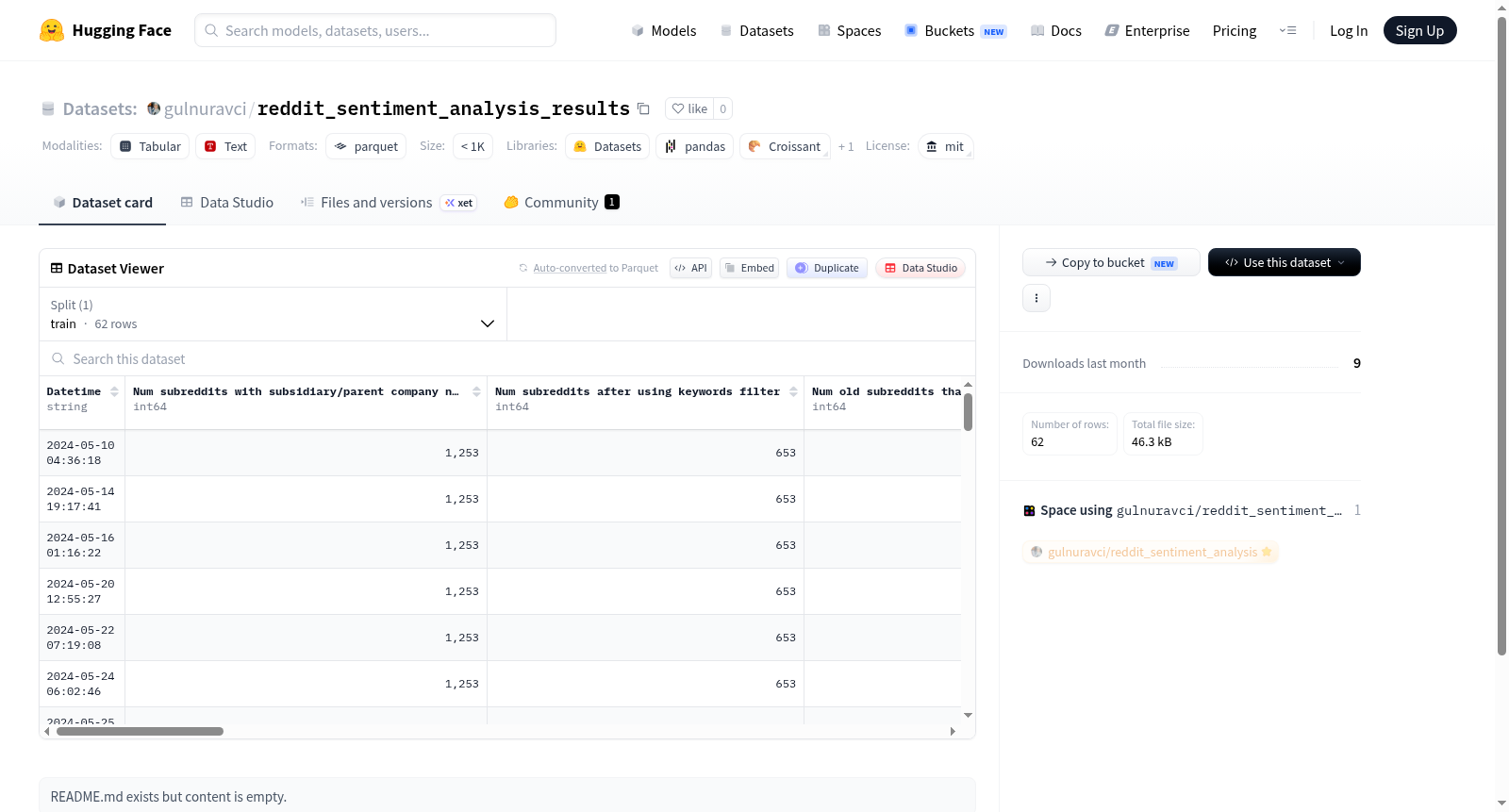The image size is (1509, 812).
Task: Click the search magnifier in top bar
Action: click(x=211, y=30)
